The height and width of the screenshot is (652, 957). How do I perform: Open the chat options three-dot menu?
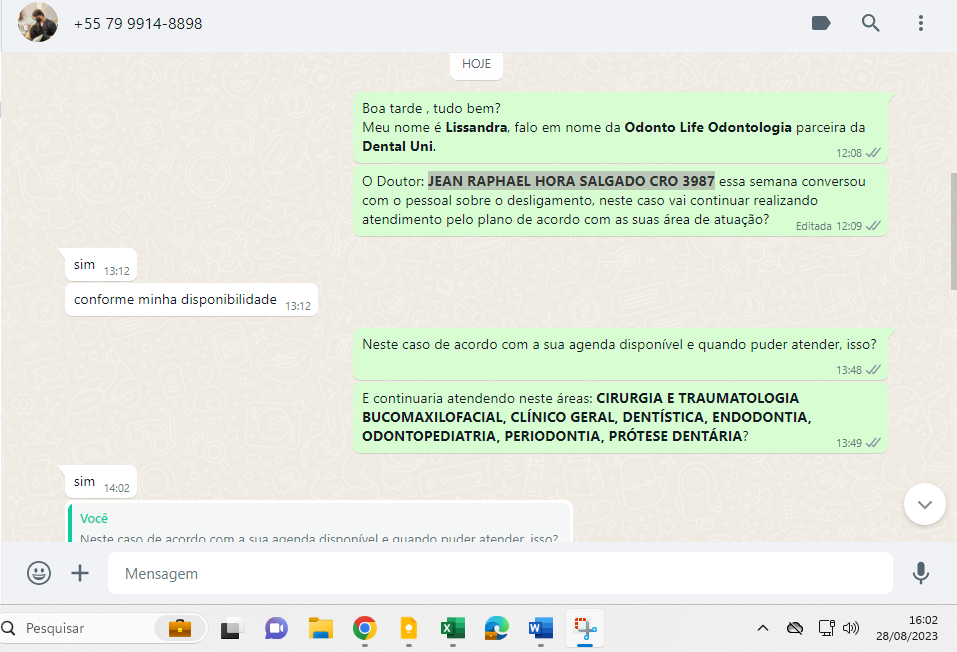920,23
